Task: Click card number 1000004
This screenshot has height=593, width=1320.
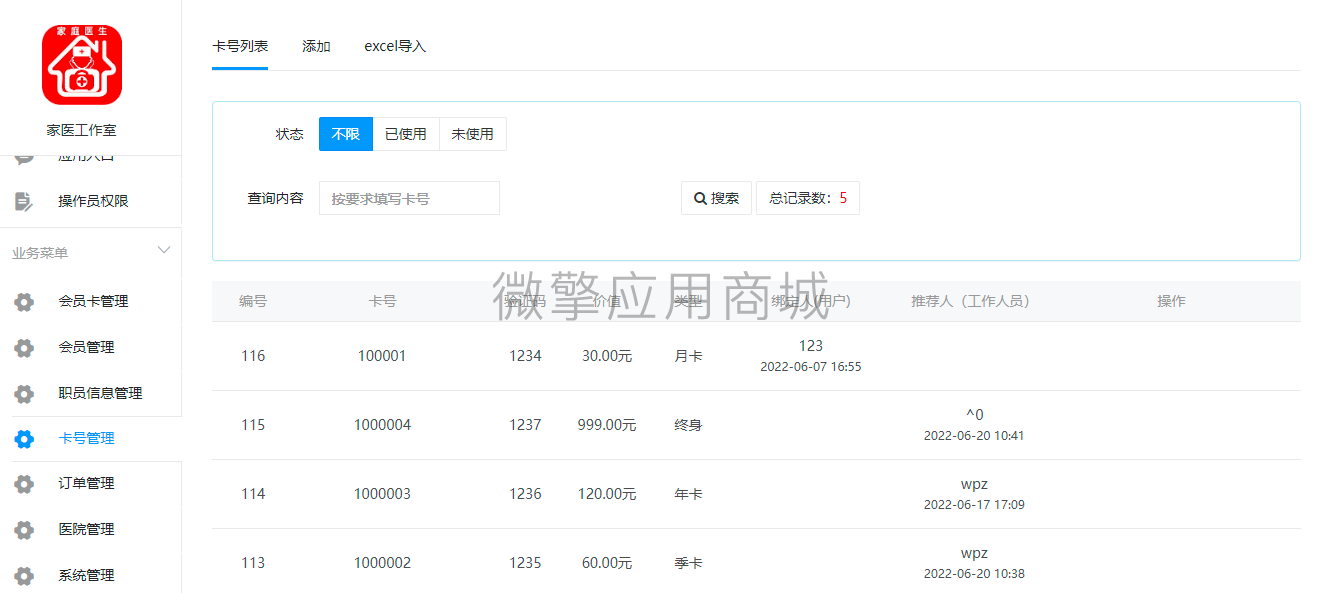Action: click(382, 425)
